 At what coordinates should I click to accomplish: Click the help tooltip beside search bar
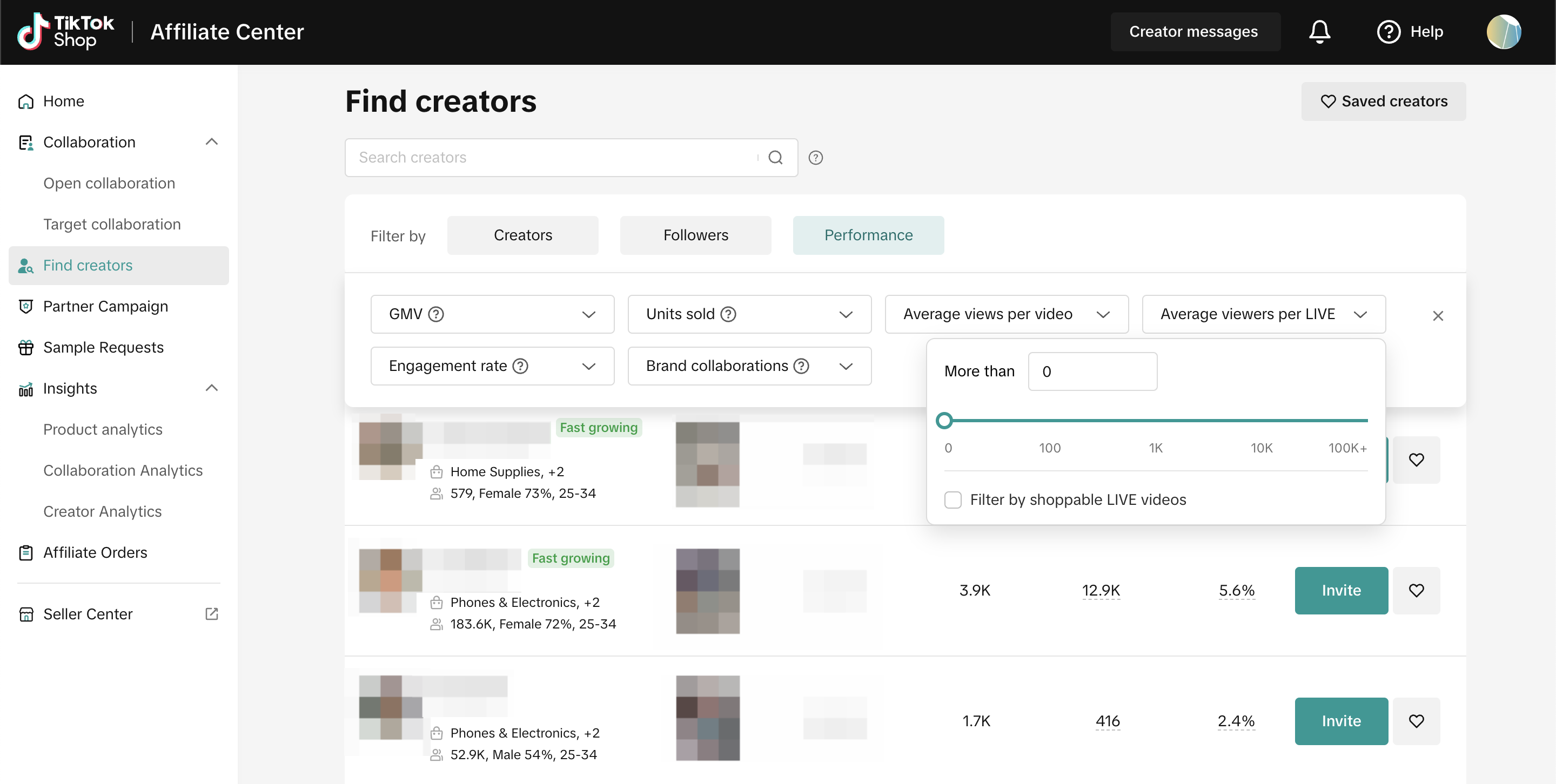pos(815,158)
